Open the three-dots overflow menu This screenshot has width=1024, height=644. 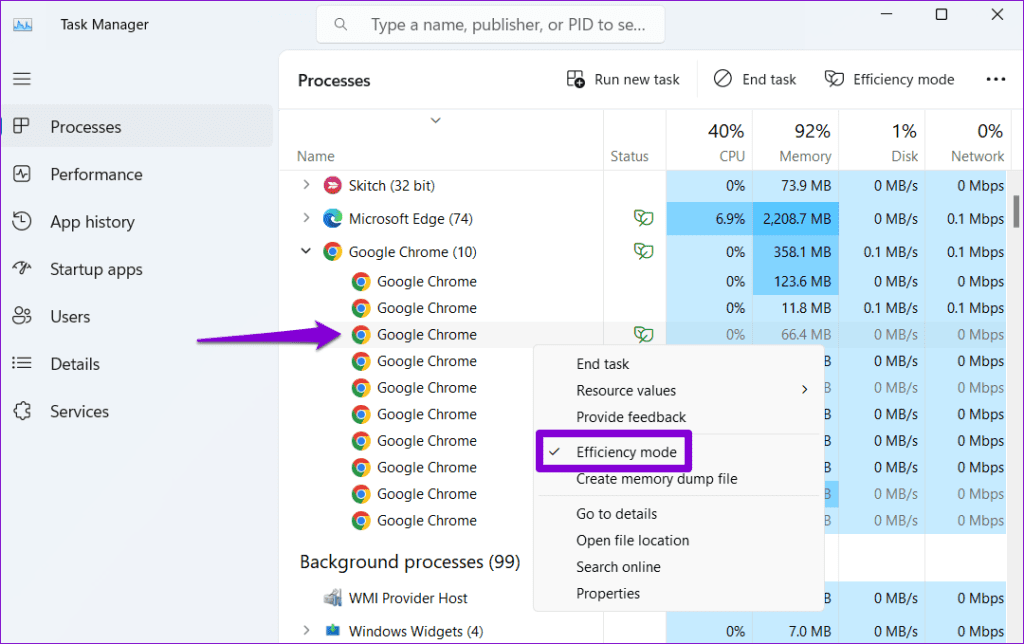point(995,79)
